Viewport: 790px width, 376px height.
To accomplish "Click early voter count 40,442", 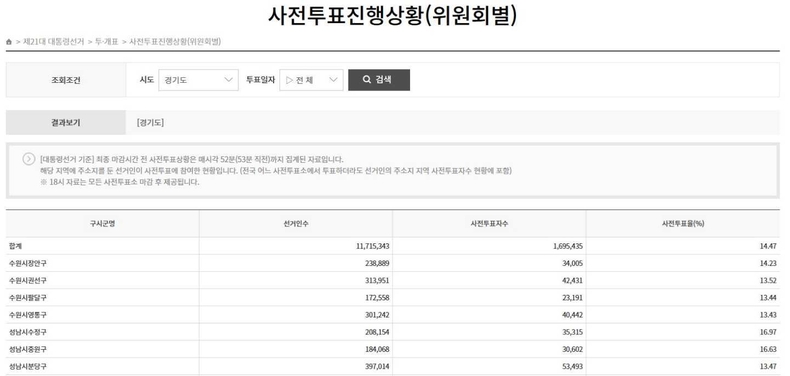I will (x=572, y=315).
